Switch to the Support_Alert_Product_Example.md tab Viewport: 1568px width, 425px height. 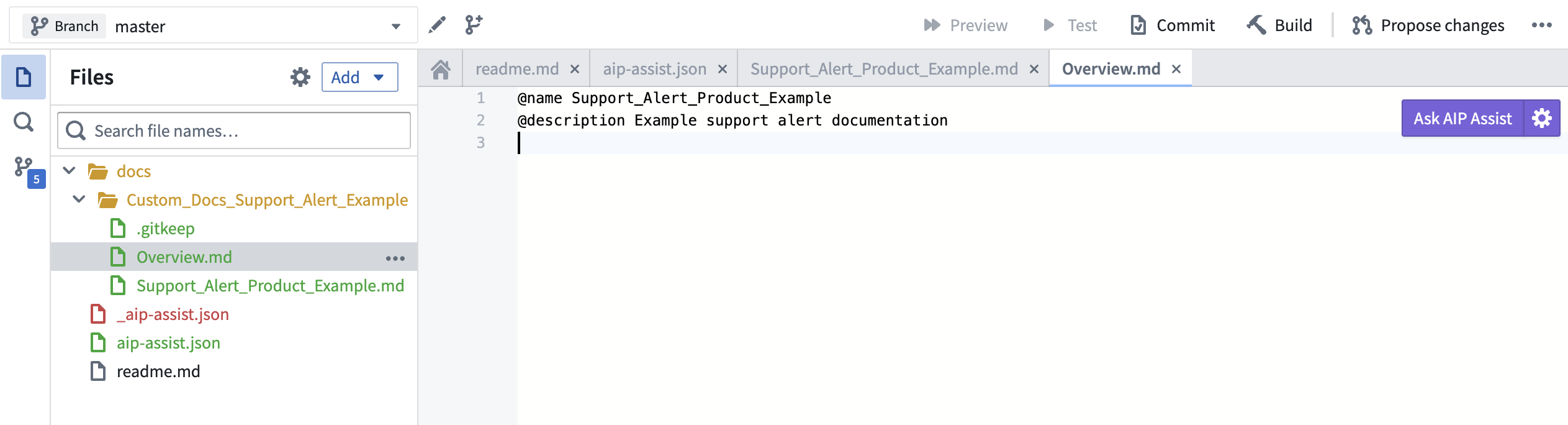tap(884, 69)
